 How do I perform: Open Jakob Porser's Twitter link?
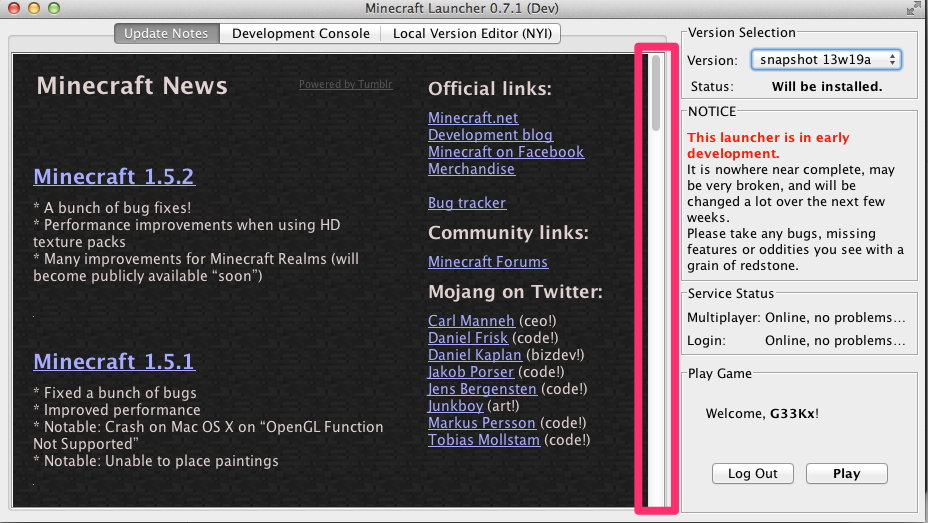coord(471,372)
